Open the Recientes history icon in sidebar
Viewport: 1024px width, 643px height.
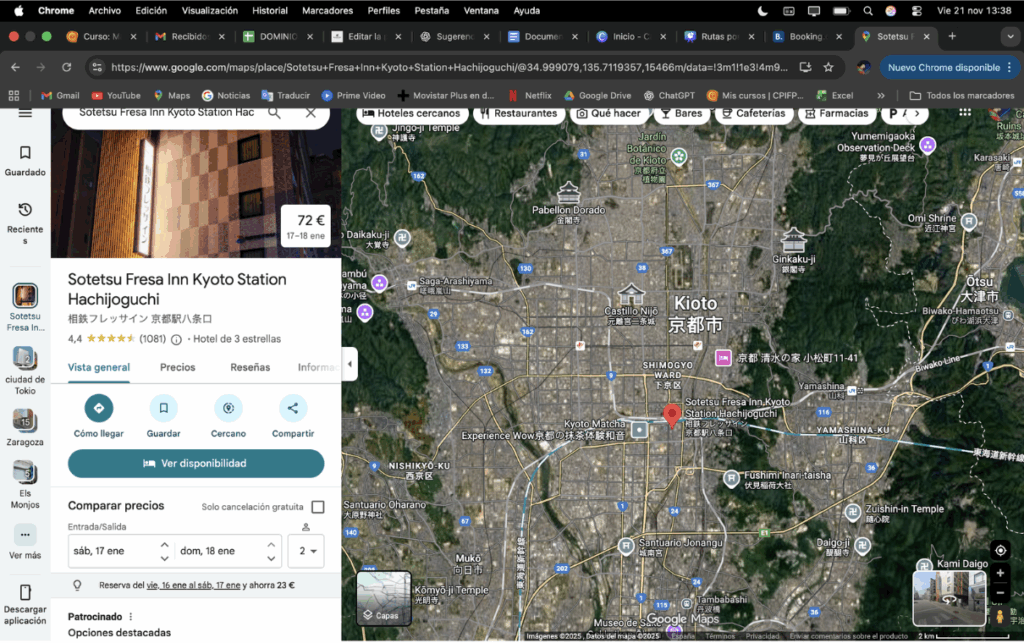25,210
